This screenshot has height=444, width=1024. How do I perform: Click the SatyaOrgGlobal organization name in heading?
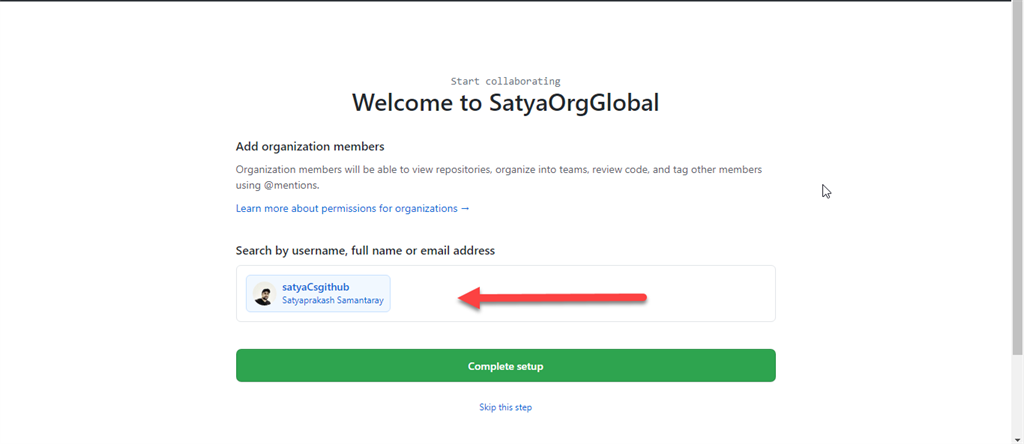click(573, 103)
